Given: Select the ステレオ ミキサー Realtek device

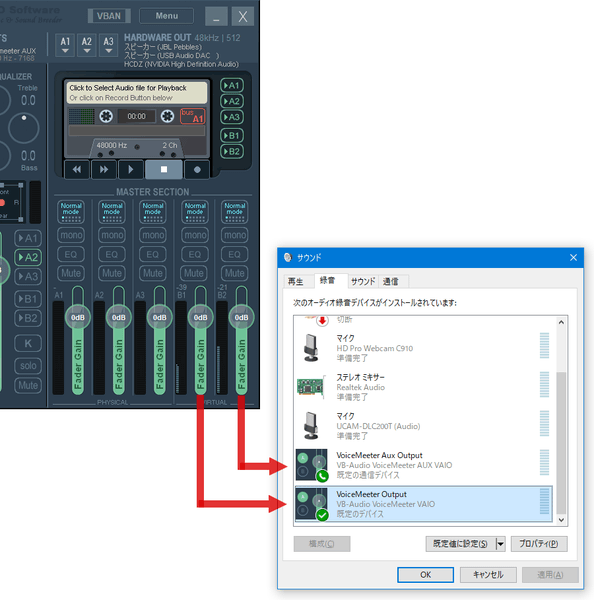Looking at the screenshot, I should pyautogui.click(x=423, y=387).
